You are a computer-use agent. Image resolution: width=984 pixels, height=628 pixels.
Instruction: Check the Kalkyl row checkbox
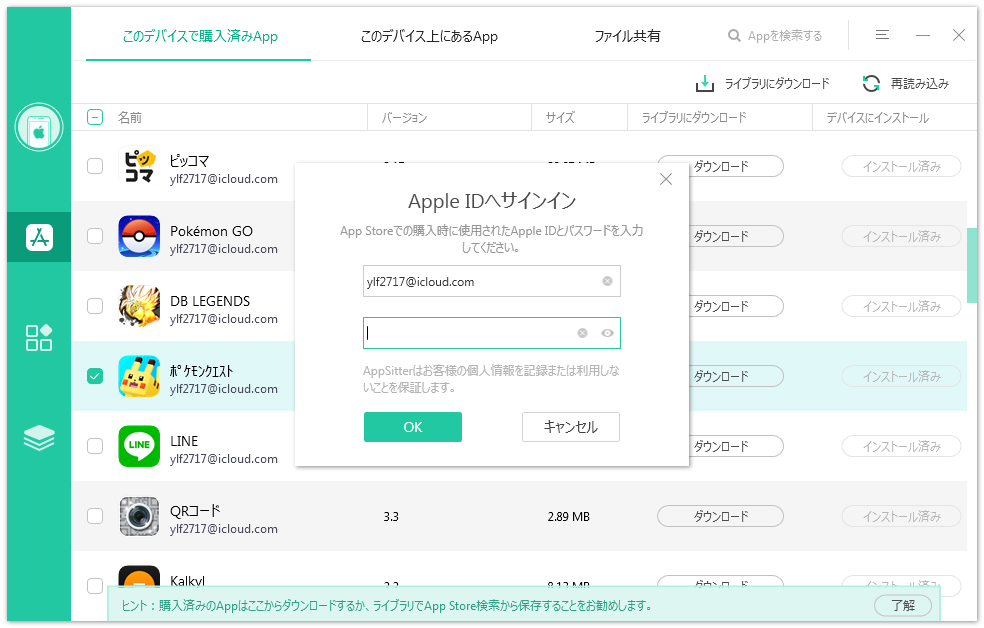[x=95, y=586]
